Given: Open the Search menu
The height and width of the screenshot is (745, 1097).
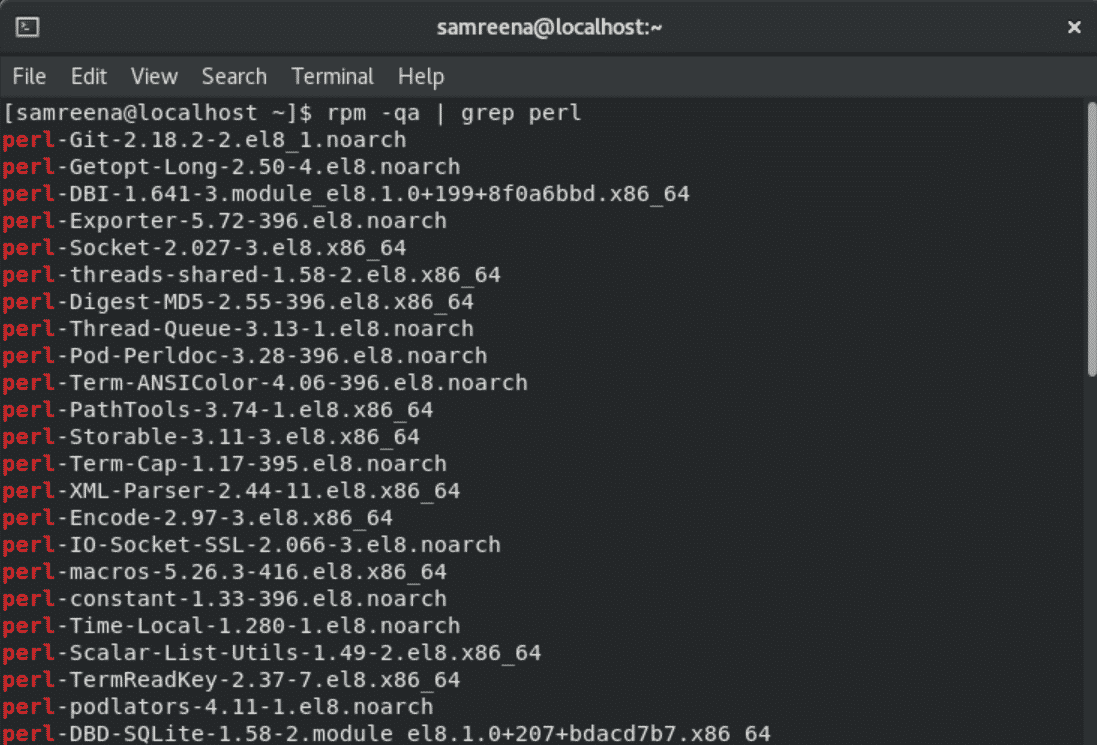Looking at the screenshot, I should pos(234,76).
